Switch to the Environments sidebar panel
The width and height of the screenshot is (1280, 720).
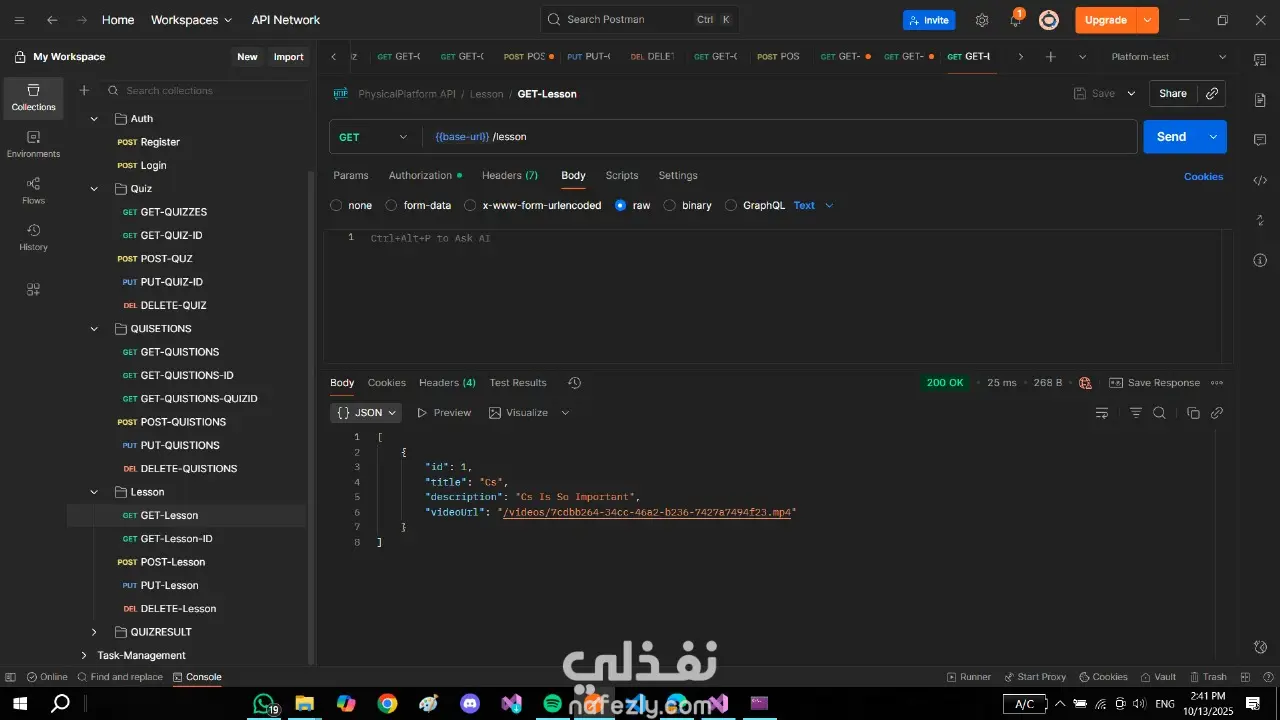pyautogui.click(x=34, y=144)
